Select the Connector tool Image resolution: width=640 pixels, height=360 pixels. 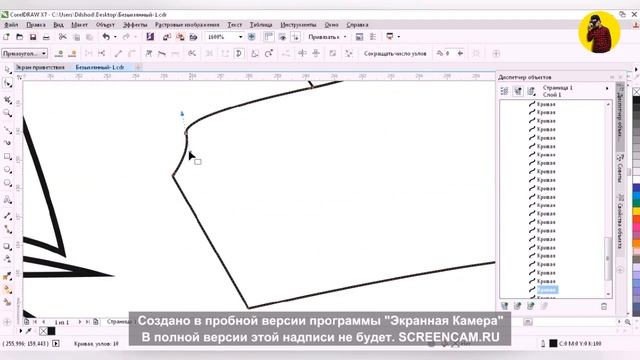(7, 229)
